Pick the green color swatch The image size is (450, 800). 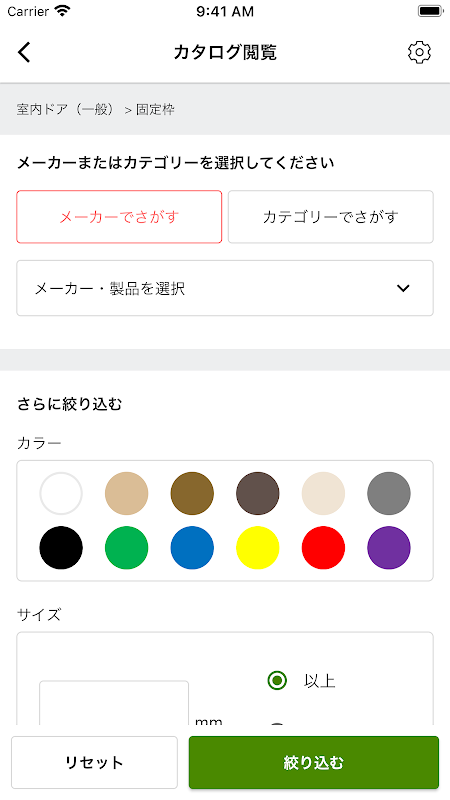[x=127, y=547]
